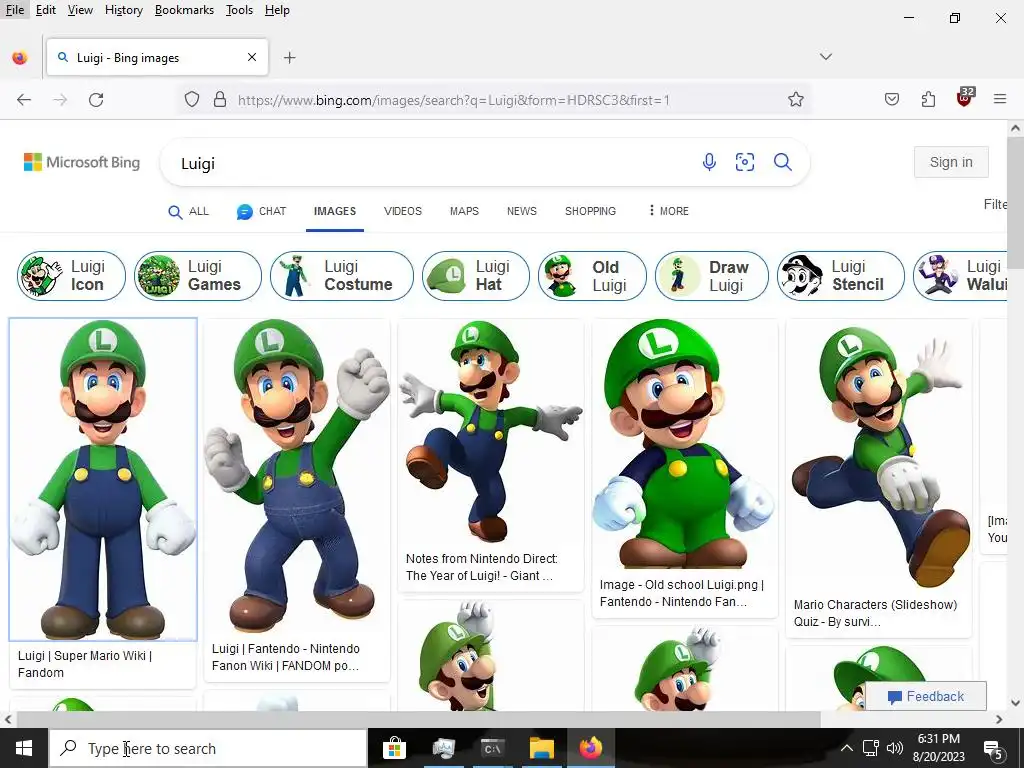Click the magnifier search button in Bing box
The width and height of the screenshot is (1024, 768).
782,162
